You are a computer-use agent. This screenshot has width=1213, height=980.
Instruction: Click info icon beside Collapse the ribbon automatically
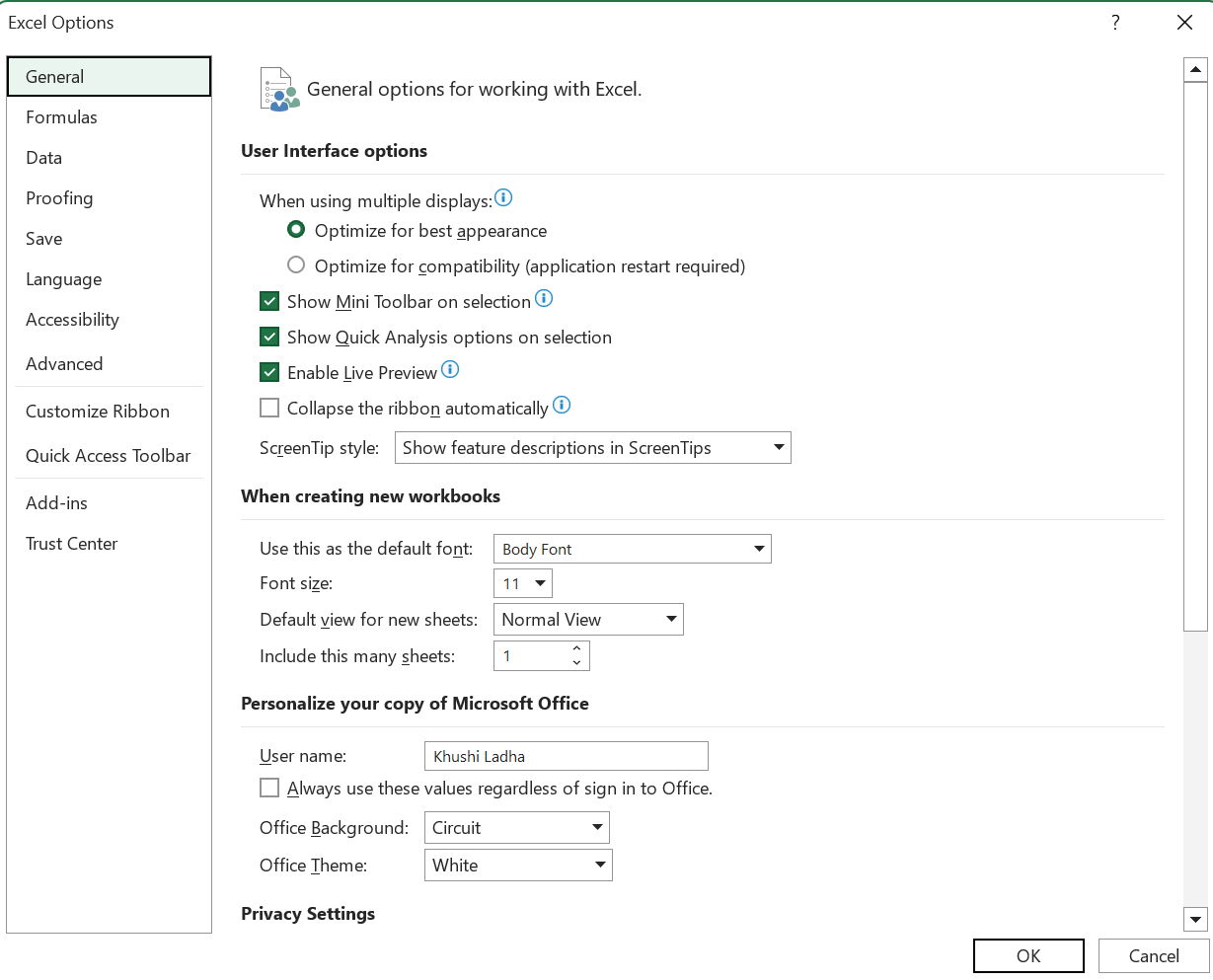point(562,405)
